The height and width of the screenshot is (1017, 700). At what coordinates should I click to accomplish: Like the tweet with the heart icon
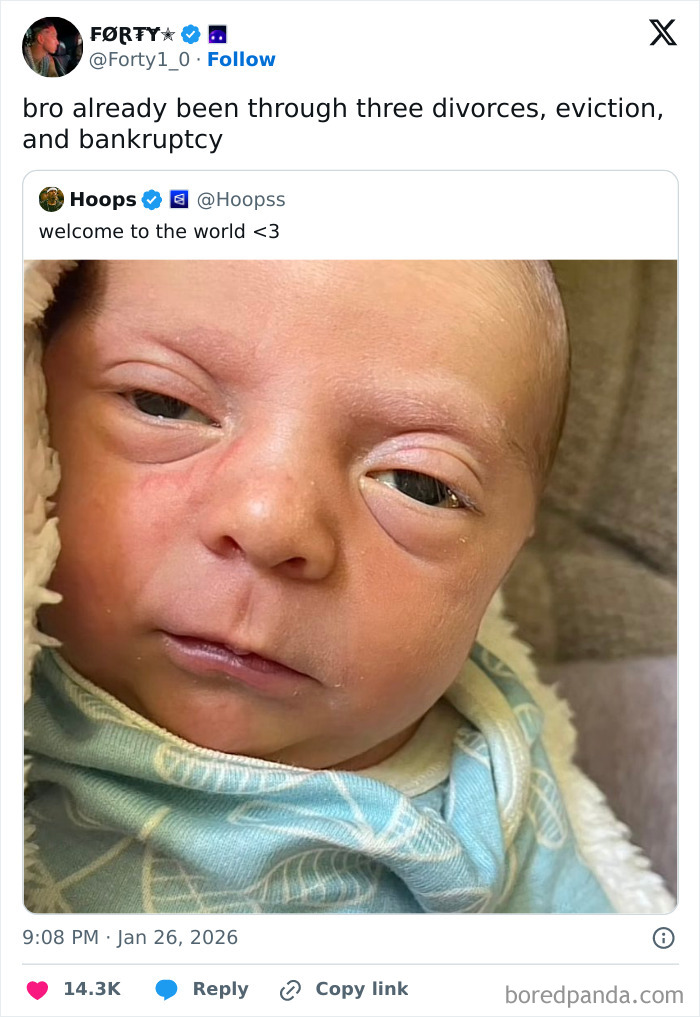37,990
